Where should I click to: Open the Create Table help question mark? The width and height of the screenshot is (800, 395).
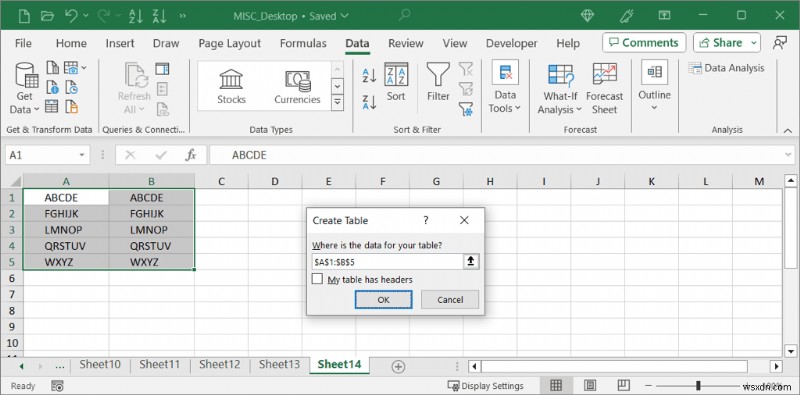click(426, 220)
